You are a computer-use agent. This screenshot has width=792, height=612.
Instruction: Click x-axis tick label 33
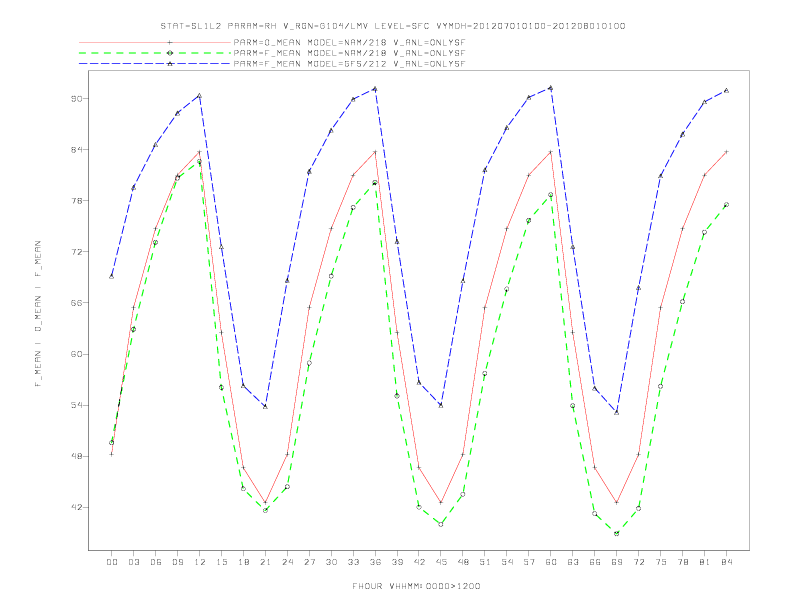353,562
